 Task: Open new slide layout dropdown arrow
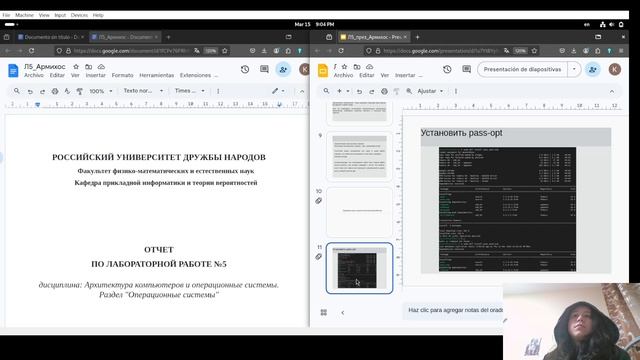click(348, 91)
